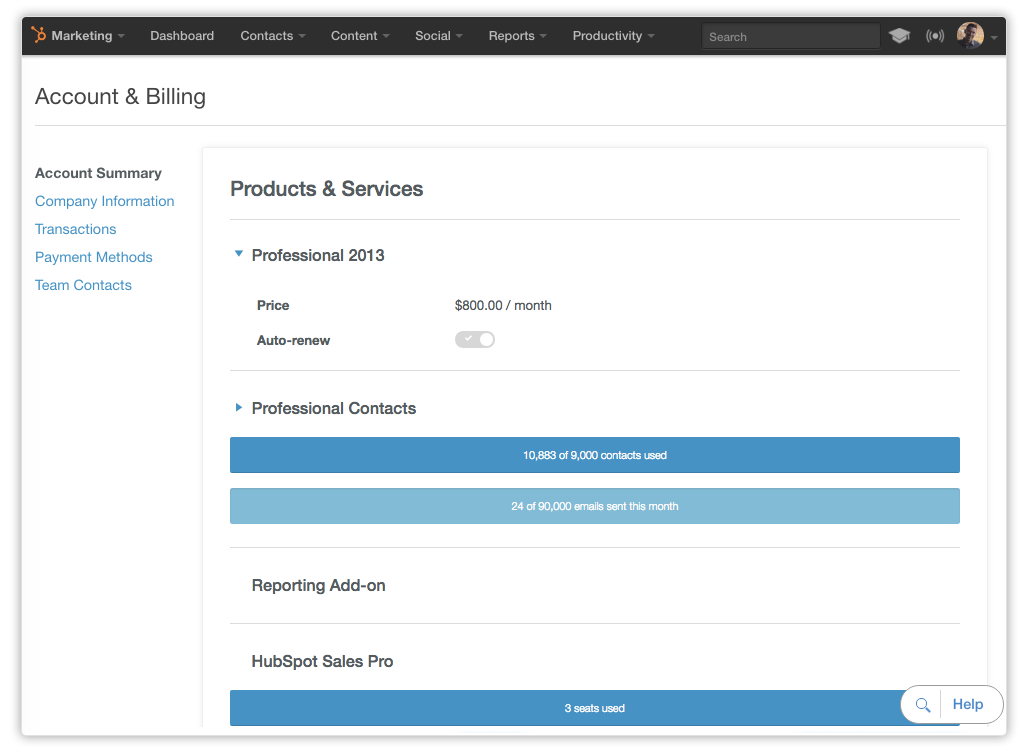Click the notifications broadcast icon
The height and width of the screenshot is (755, 1026).
point(934,35)
